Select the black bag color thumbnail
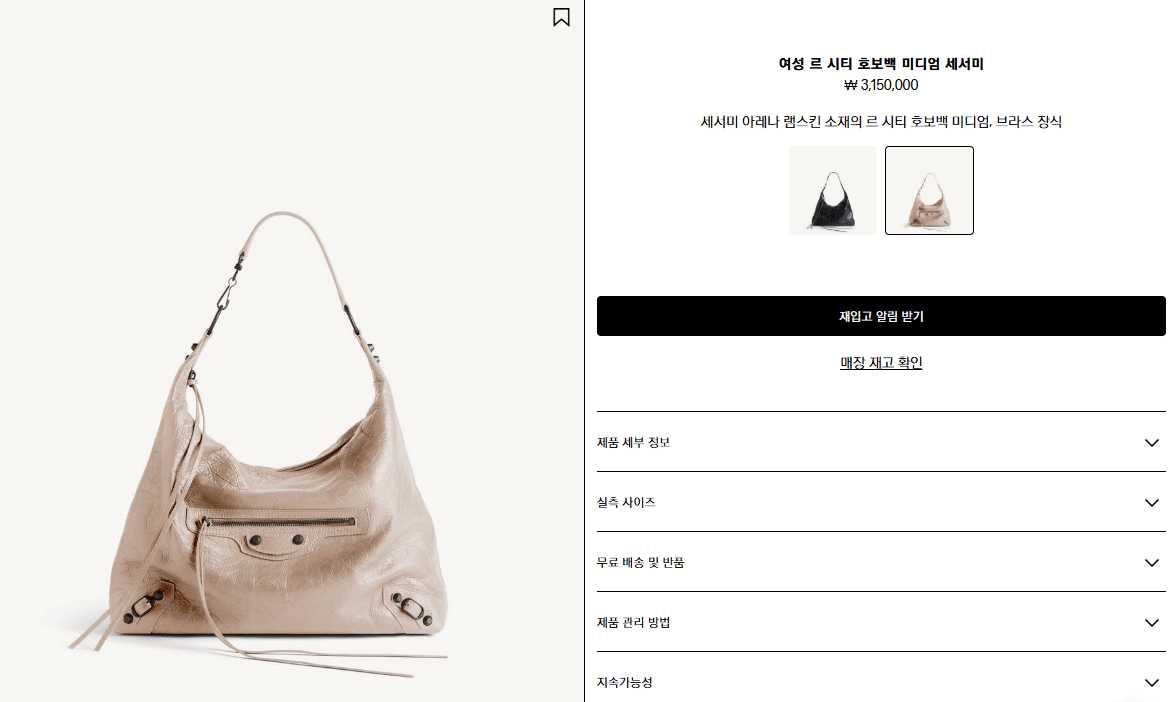 (x=833, y=190)
